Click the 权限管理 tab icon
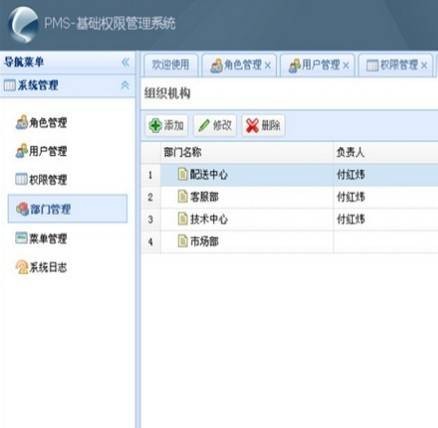Screen dimensions: 438x428 [x=372, y=65]
